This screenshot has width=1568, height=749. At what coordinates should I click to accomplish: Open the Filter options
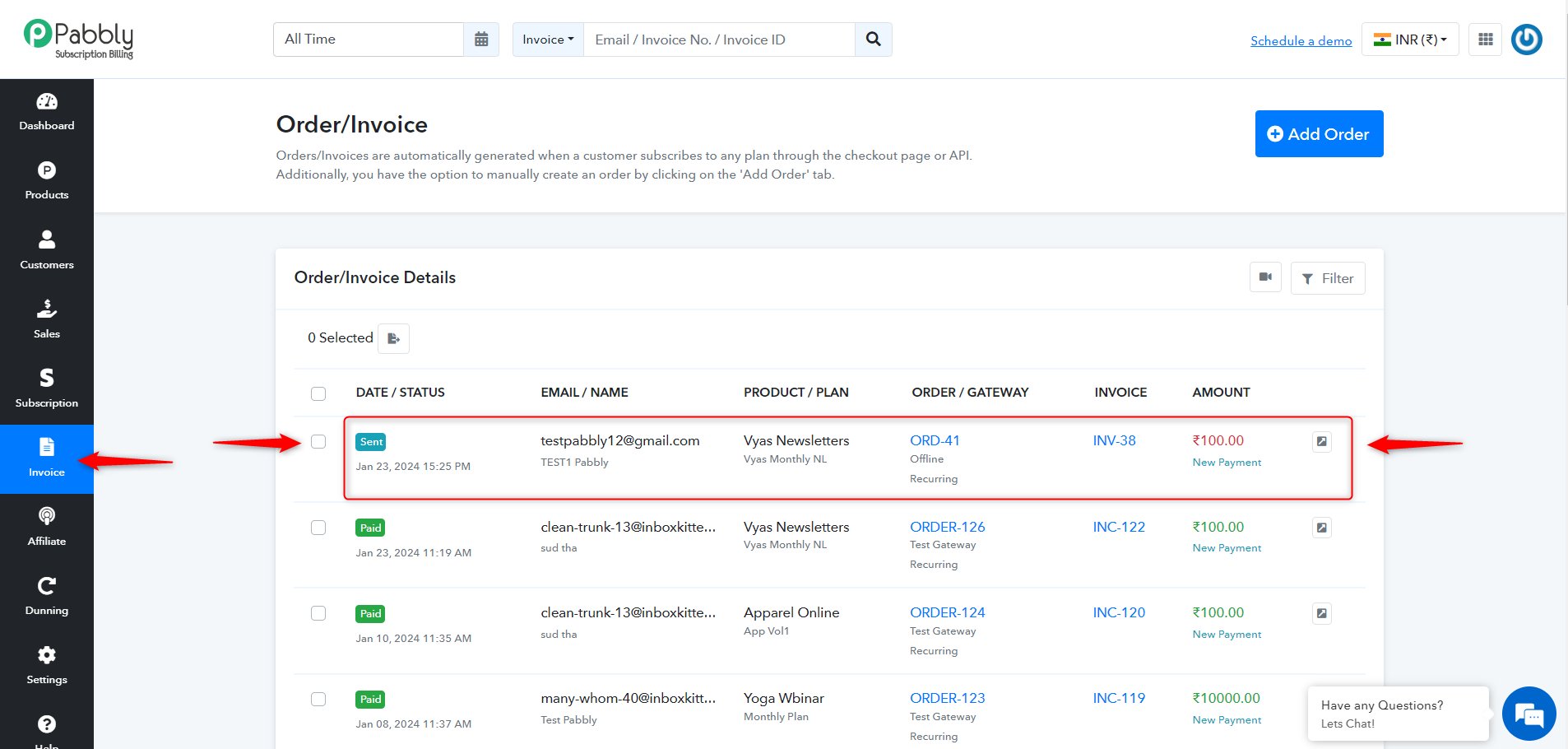click(x=1328, y=278)
